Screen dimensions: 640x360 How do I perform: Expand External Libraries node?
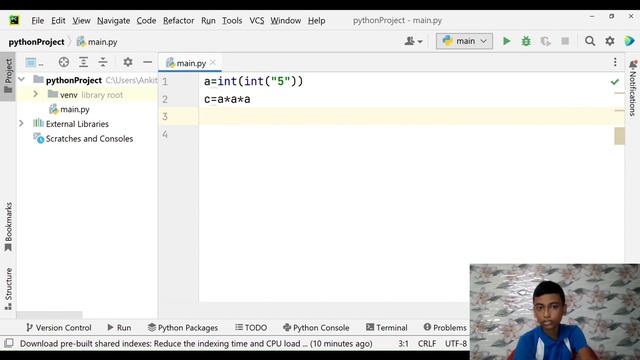pyautogui.click(x=21, y=123)
